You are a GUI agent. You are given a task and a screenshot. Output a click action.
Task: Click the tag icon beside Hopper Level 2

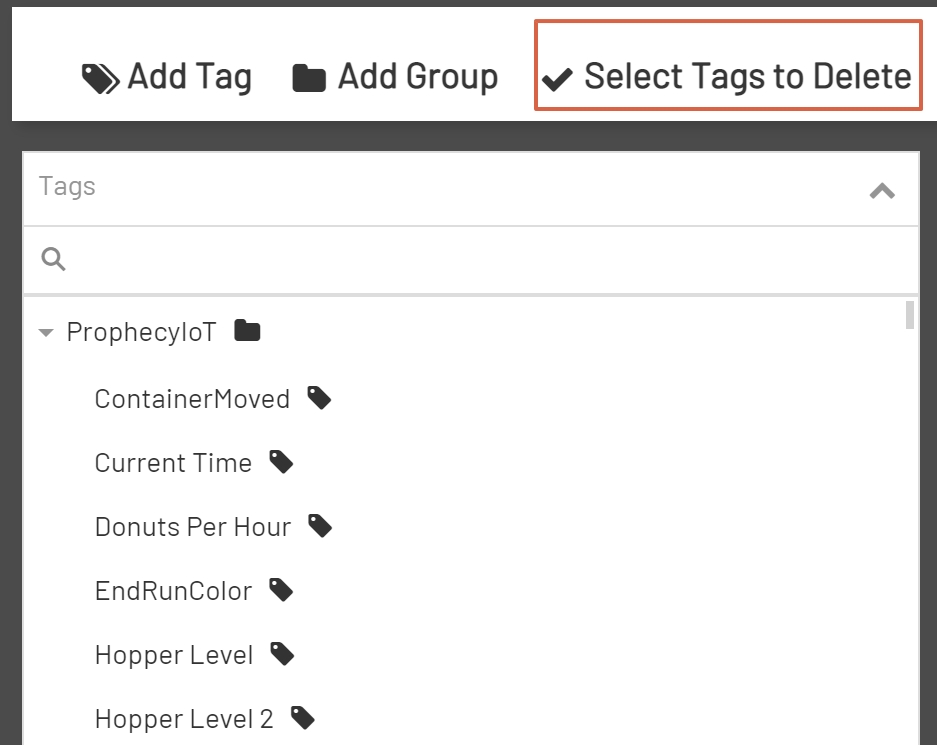coord(304,717)
